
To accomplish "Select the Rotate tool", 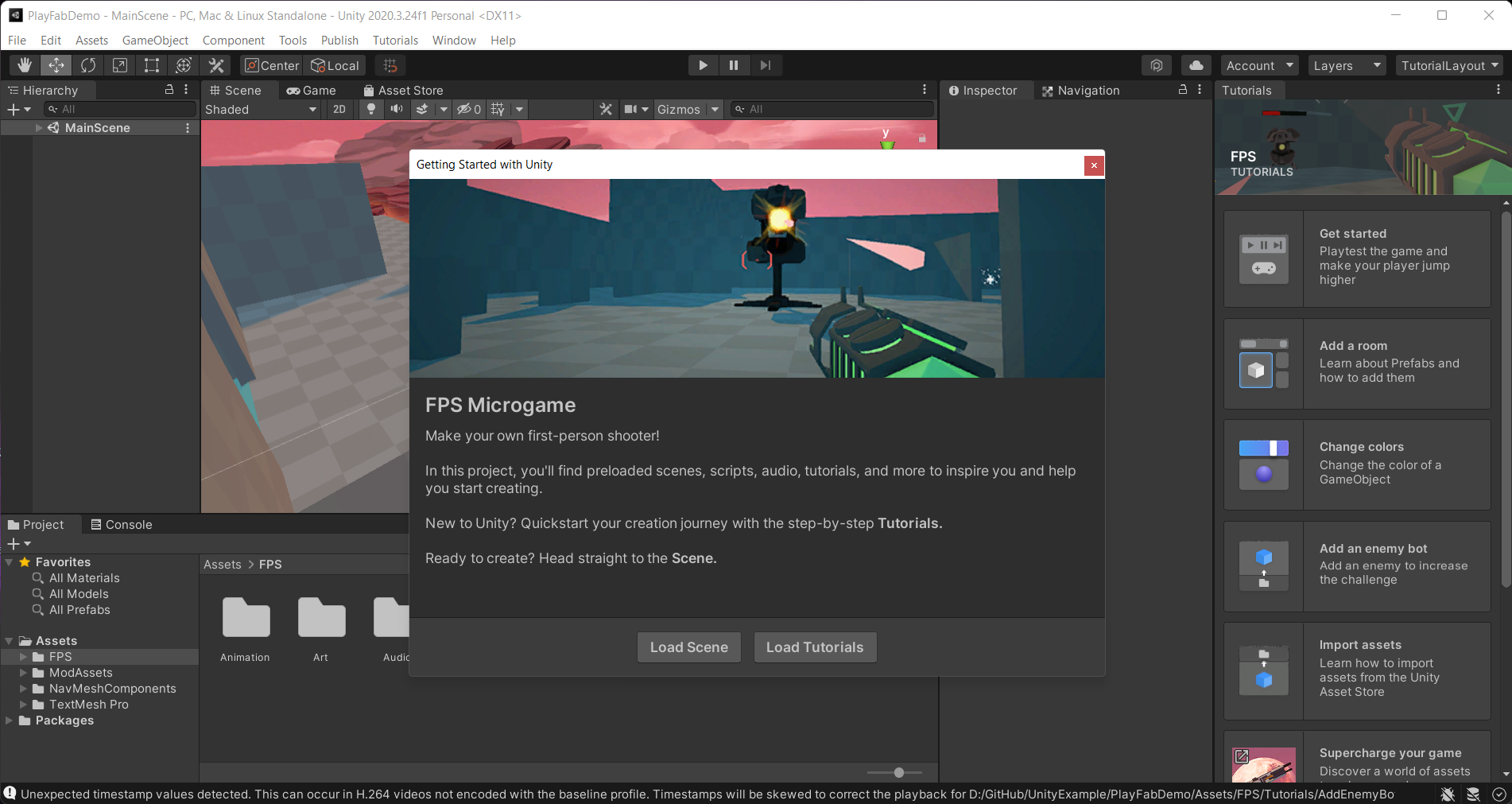I will 88,65.
